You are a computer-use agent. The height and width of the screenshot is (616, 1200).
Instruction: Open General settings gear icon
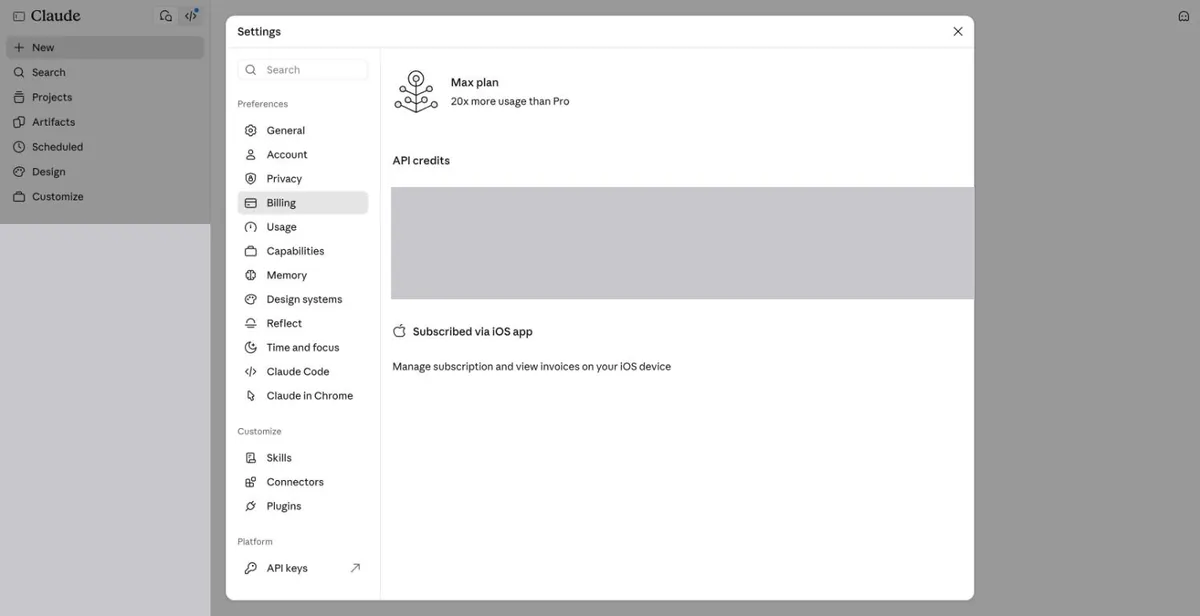(x=251, y=130)
